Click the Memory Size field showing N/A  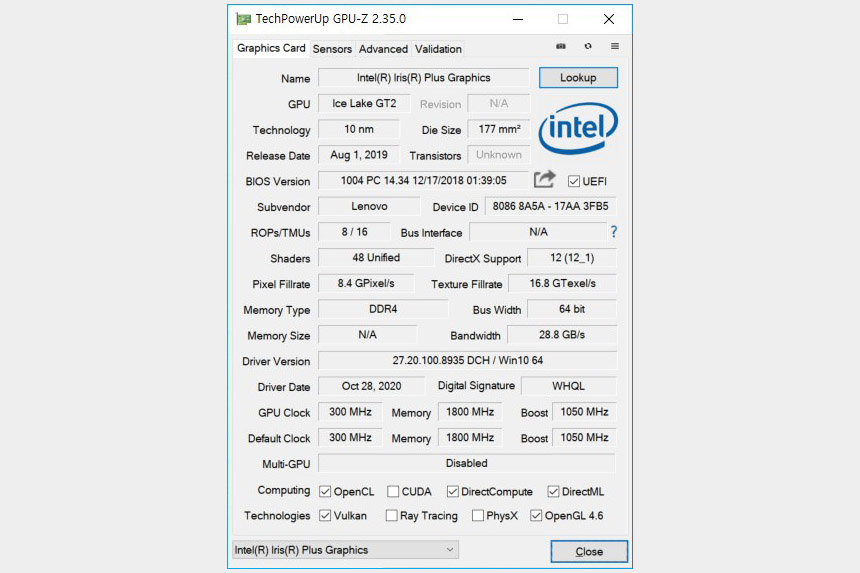tap(367, 335)
